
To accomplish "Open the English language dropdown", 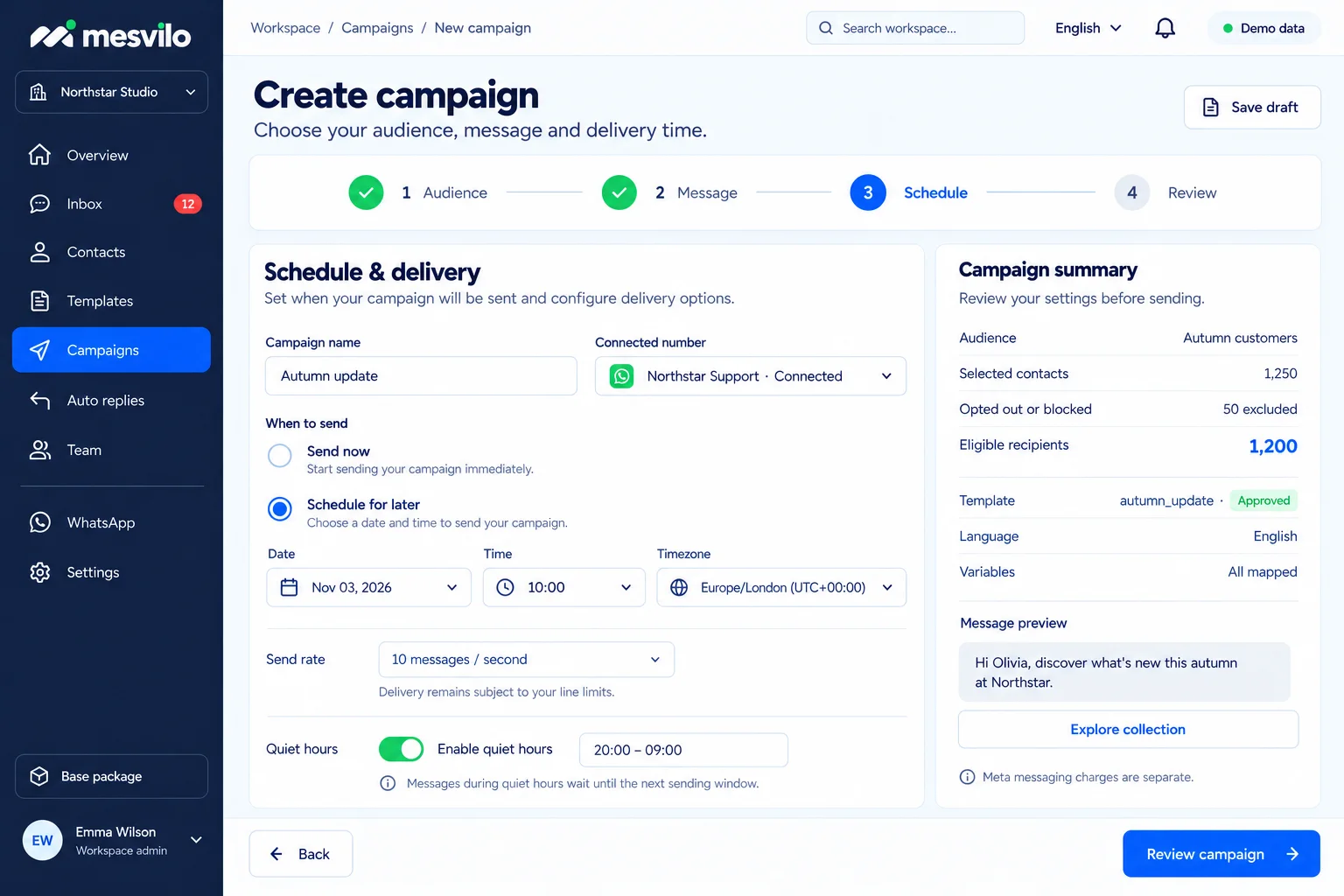I will [1088, 28].
